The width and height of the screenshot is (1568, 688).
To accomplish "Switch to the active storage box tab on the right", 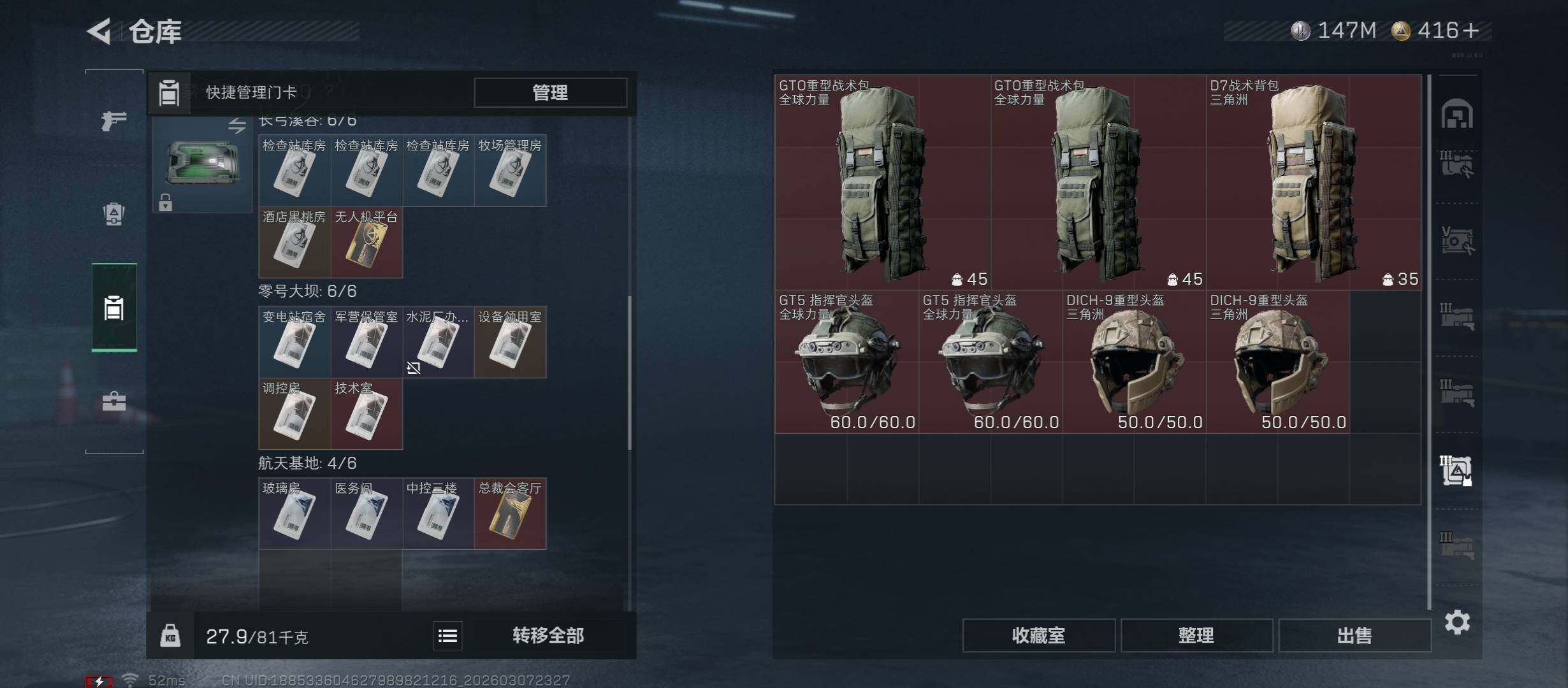I will click(1457, 471).
